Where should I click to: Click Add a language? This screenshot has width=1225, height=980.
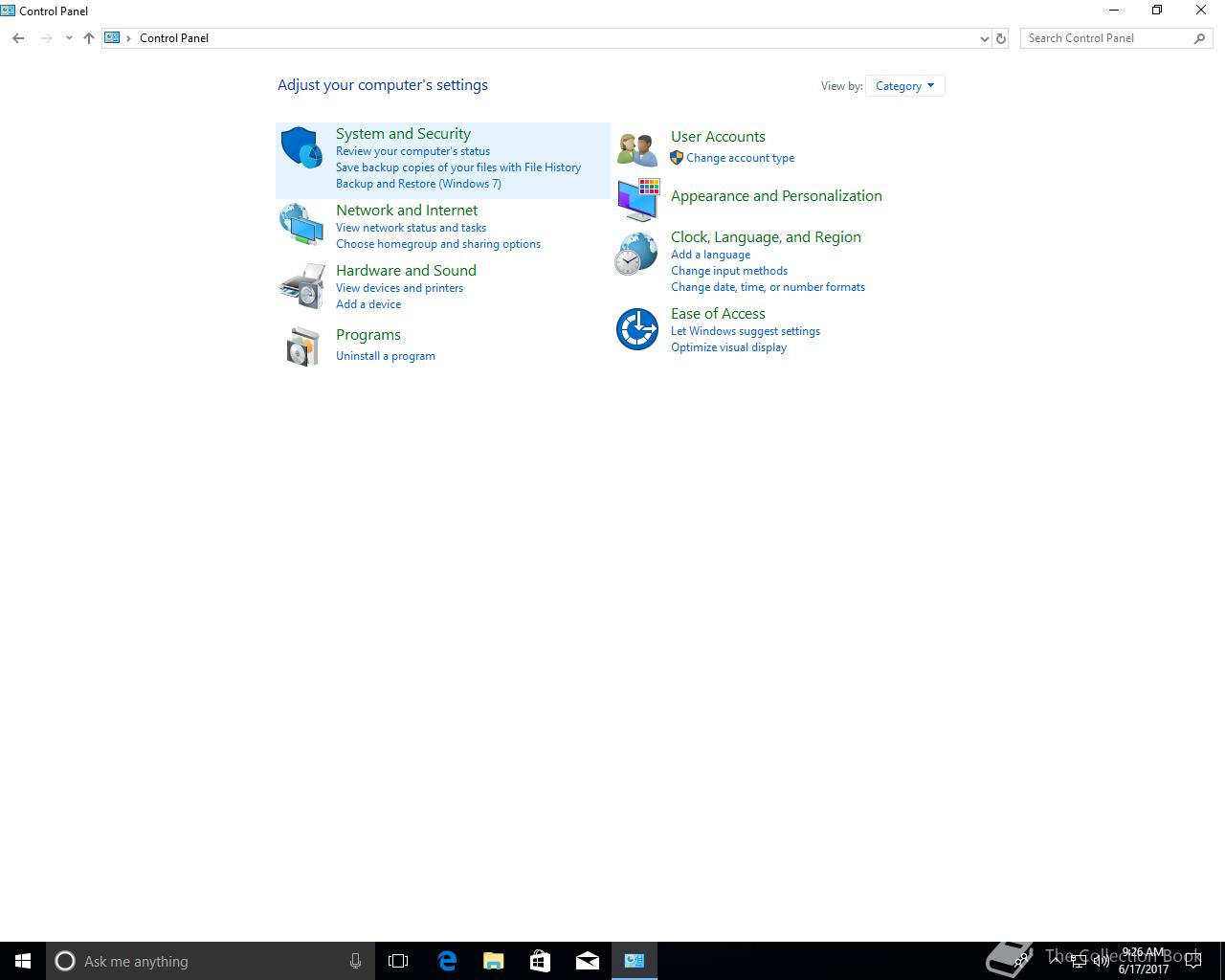710,255
